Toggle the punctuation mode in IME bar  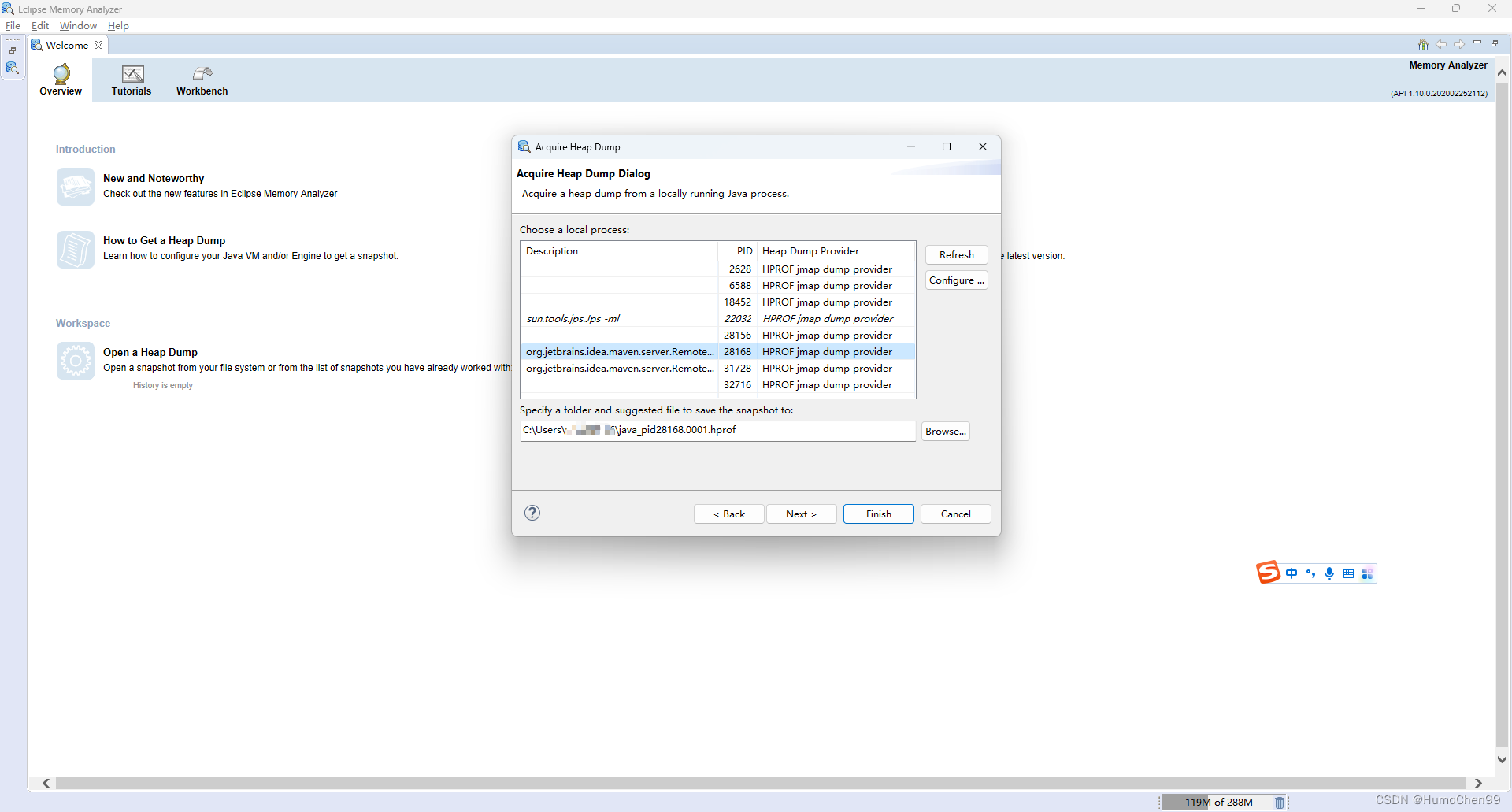(1310, 573)
